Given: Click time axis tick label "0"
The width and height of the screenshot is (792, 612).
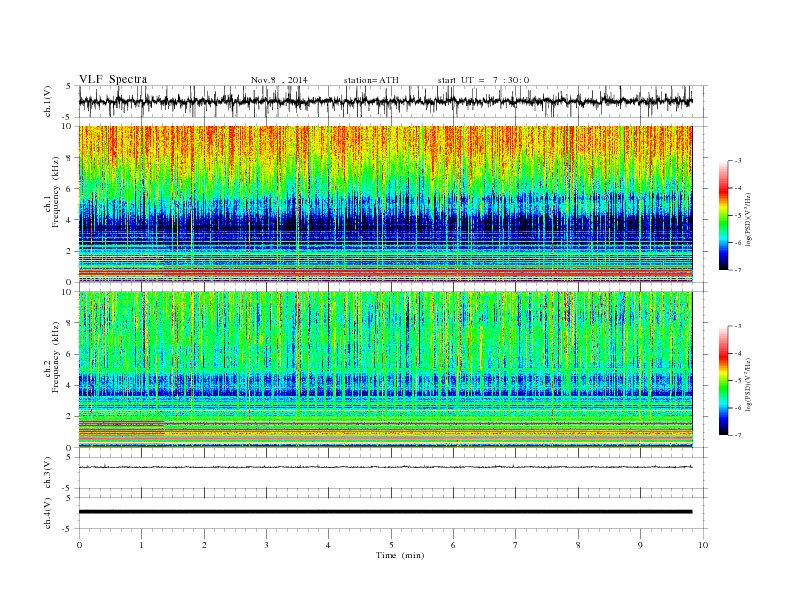Looking at the screenshot, I should click(79, 545).
